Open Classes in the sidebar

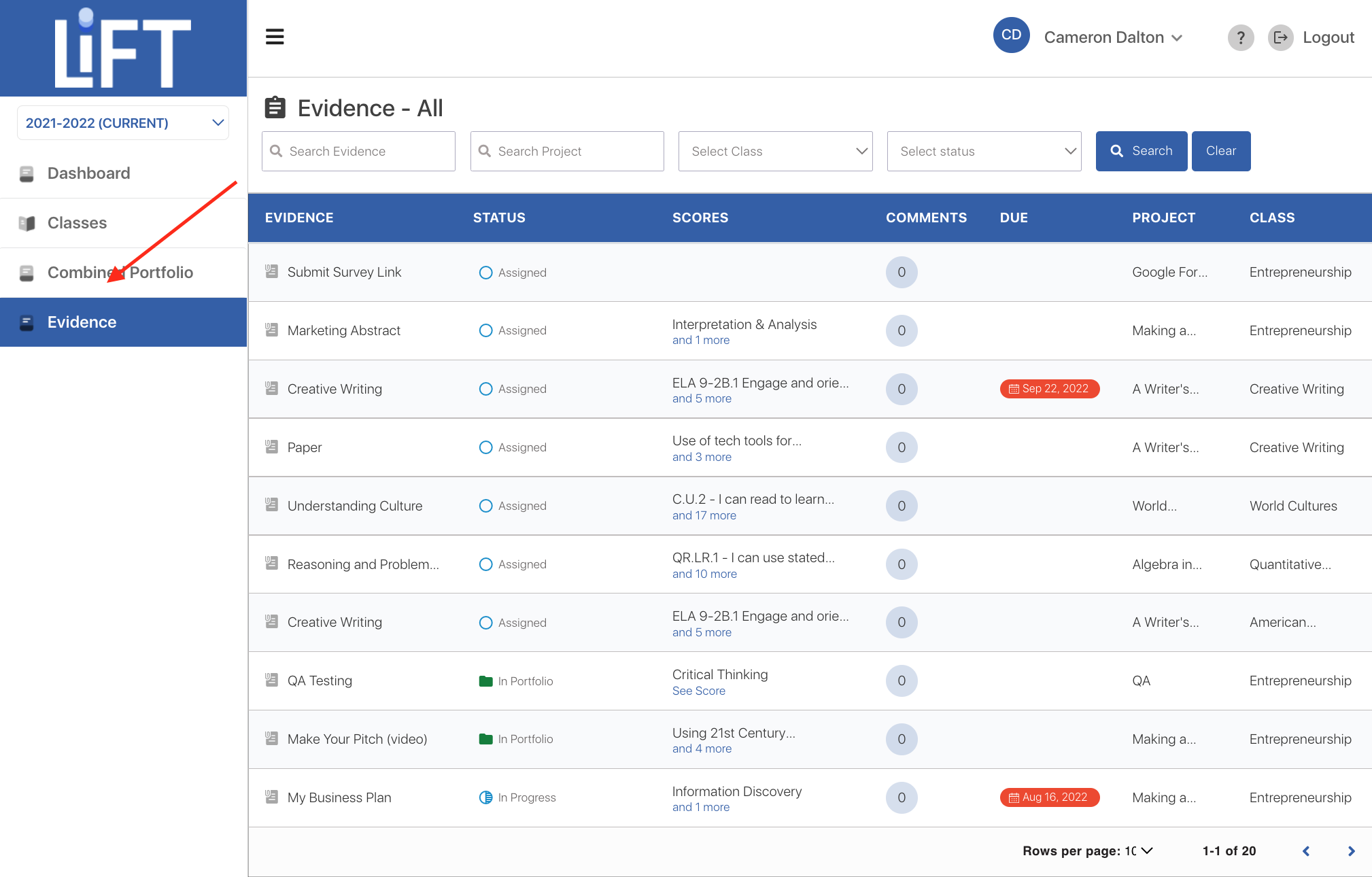(77, 223)
